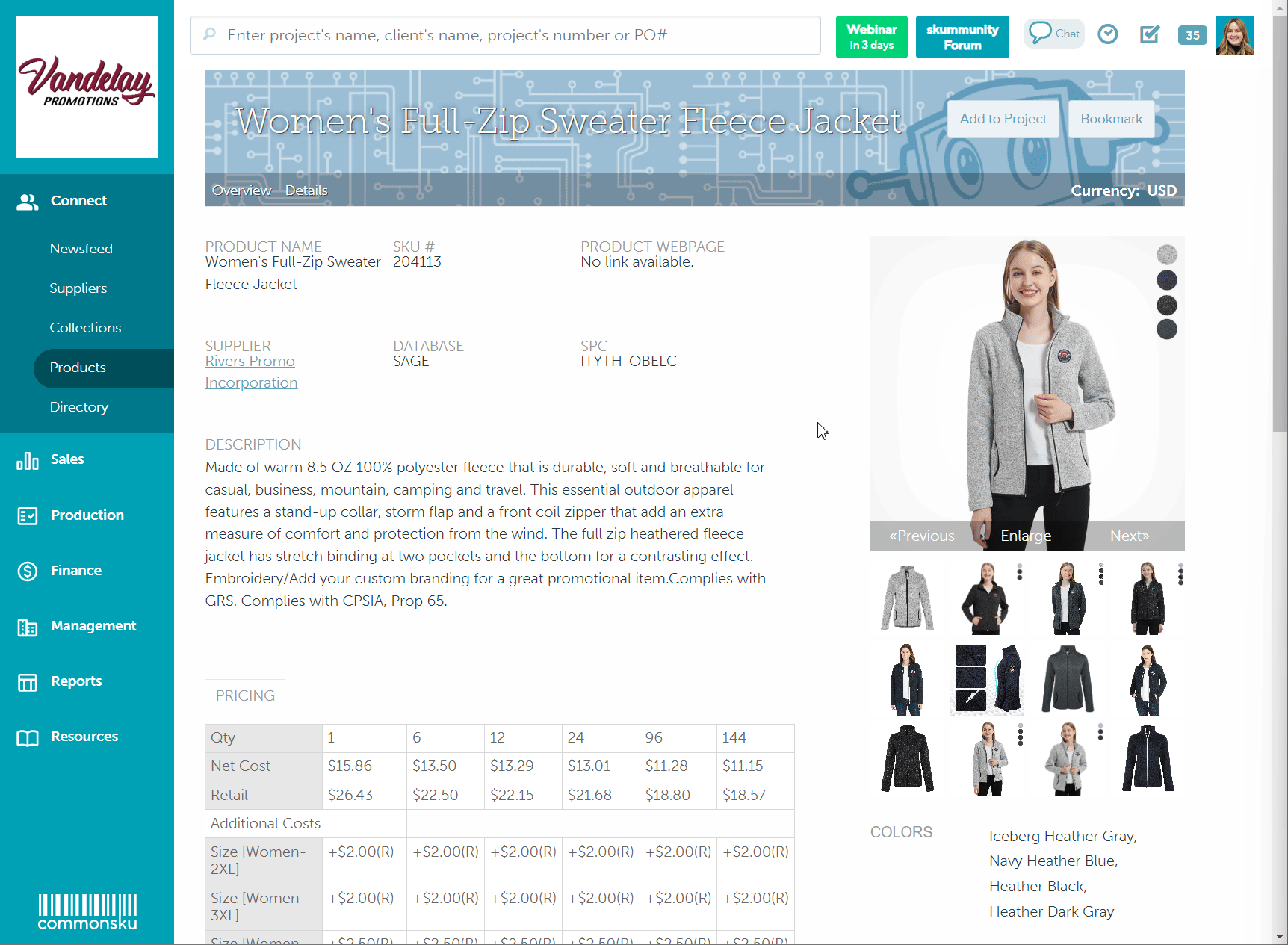Click the Add to Project button
1288x945 pixels.
click(1003, 118)
